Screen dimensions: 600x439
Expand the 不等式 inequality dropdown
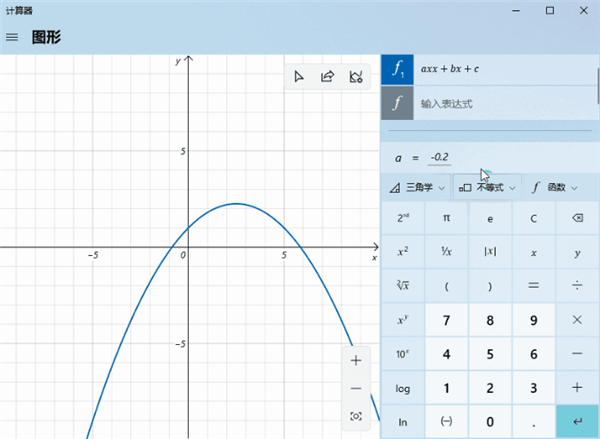[487, 187]
